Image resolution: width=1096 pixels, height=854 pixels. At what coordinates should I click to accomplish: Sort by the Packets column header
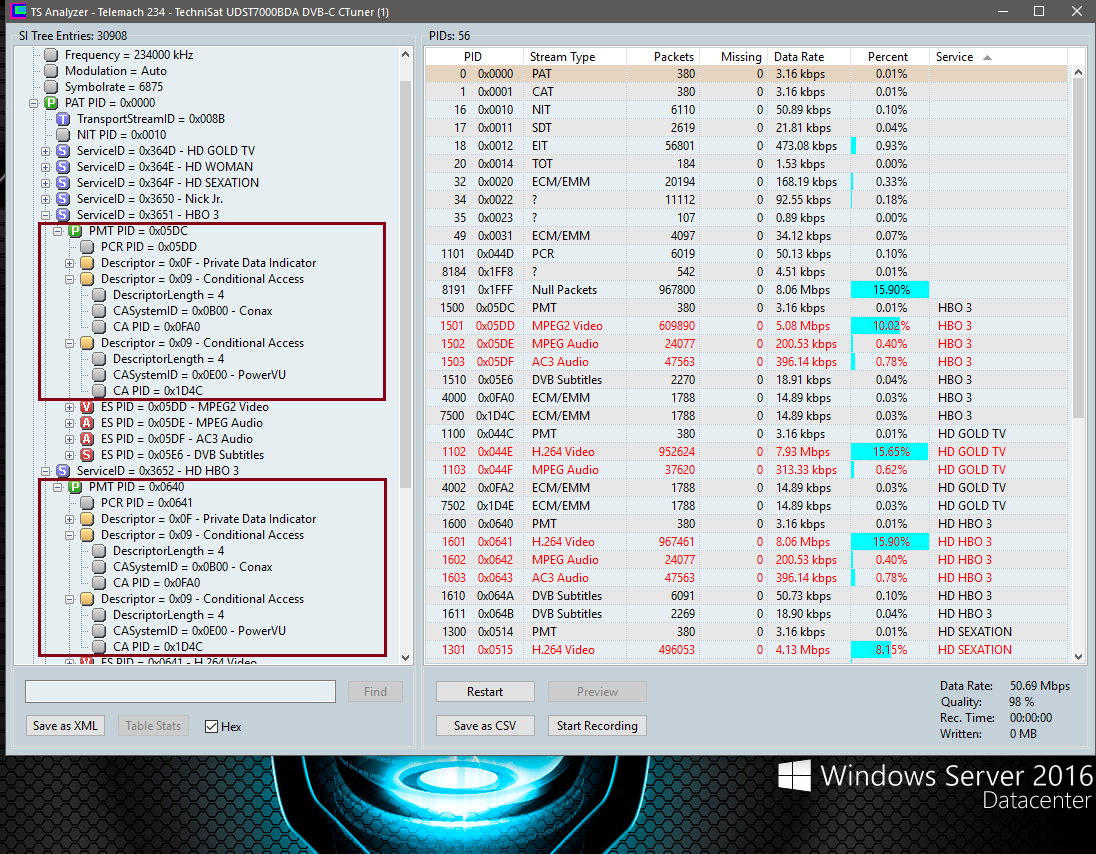663,57
